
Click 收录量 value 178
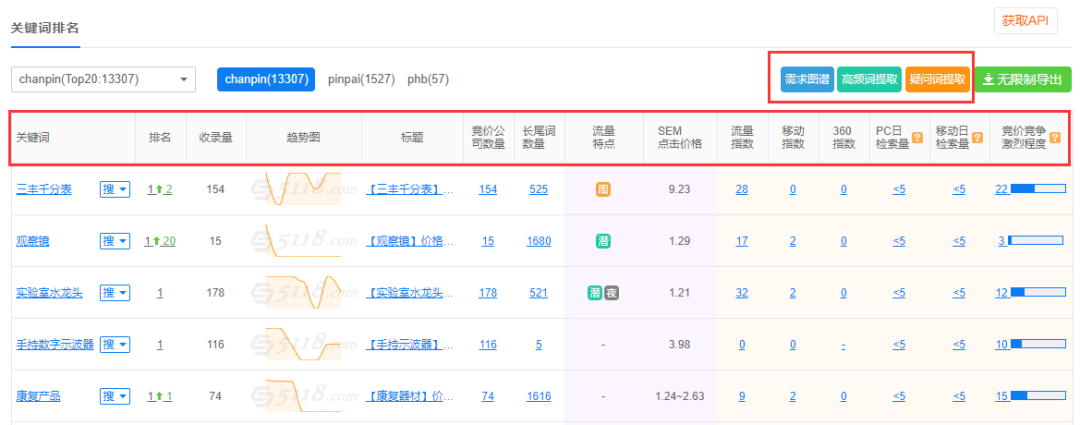click(216, 293)
